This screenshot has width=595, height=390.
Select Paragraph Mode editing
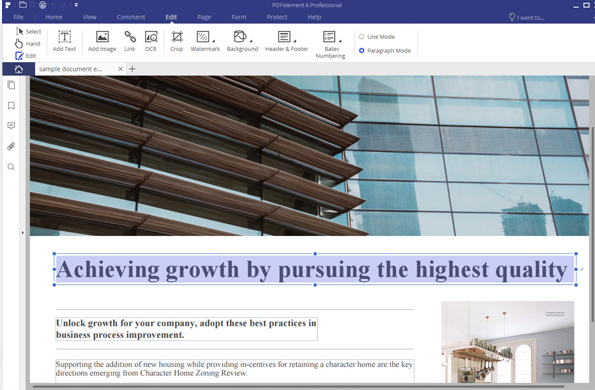385,50
